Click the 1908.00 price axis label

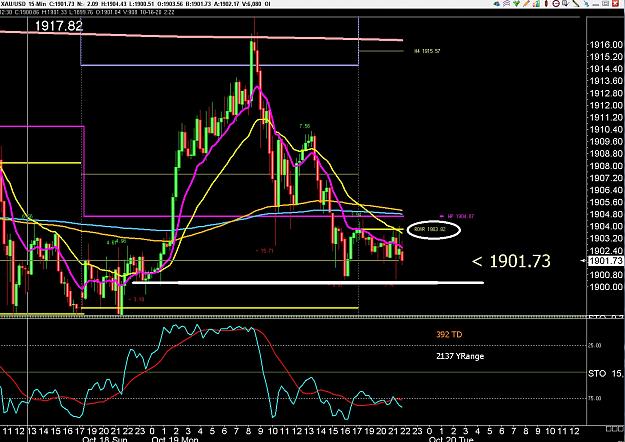pyautogui.click(x=606, y=165)
